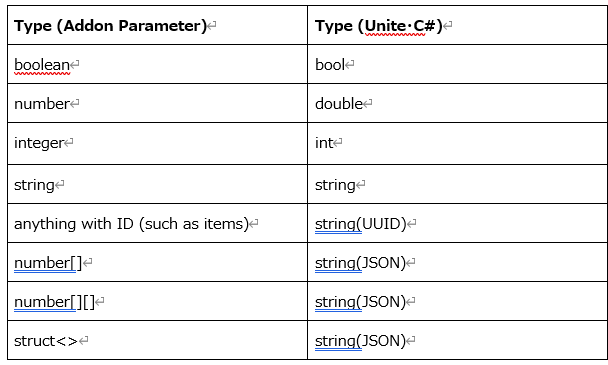608x365 pixels.
Task: Click 'anything with ID (such as items)' cell
Action: point(157,223)
